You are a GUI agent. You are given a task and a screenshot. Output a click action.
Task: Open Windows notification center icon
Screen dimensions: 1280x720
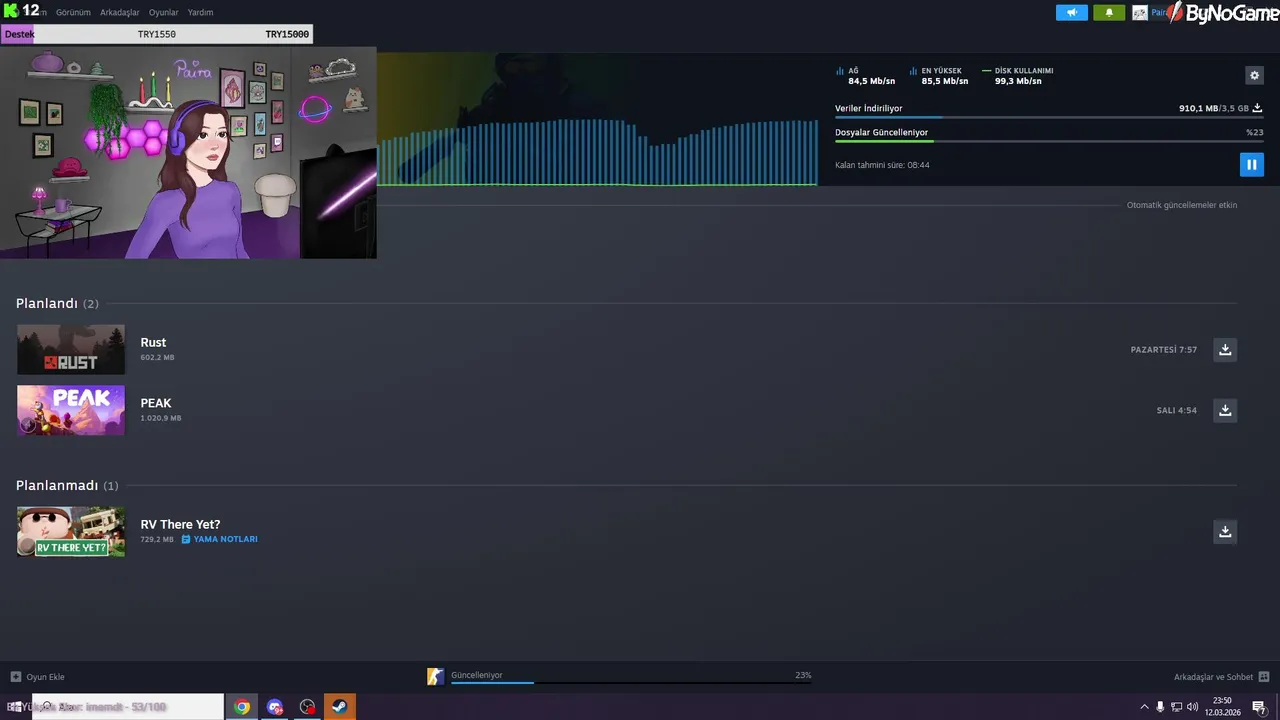(x=1259, y=707)
